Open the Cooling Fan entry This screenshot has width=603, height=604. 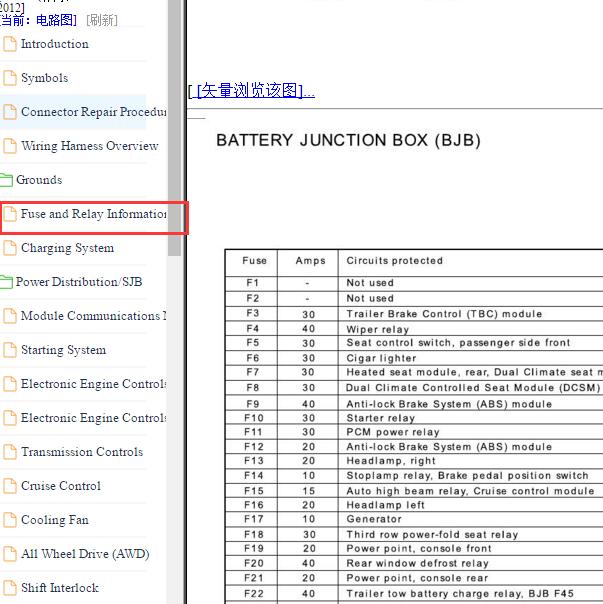55,520
